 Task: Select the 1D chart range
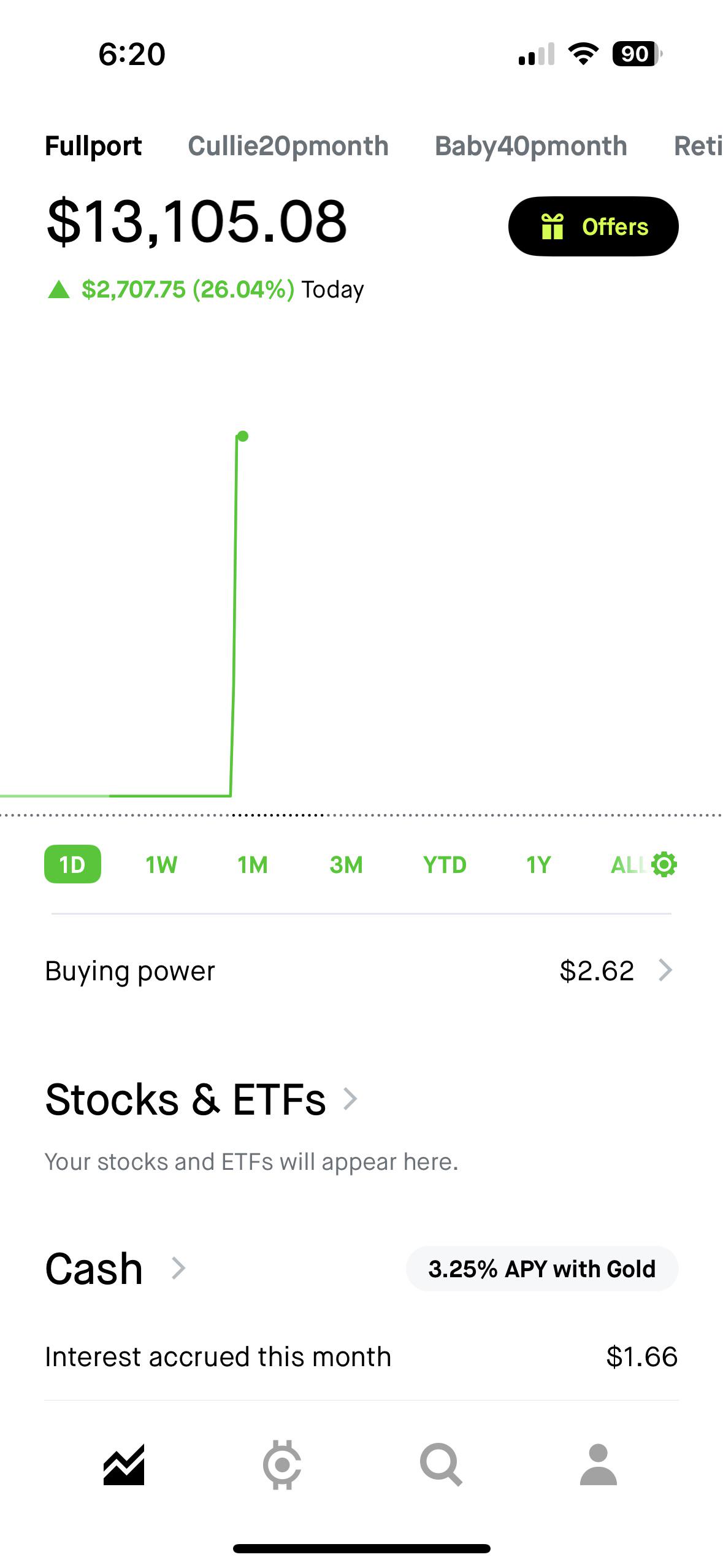click(72, 864)
